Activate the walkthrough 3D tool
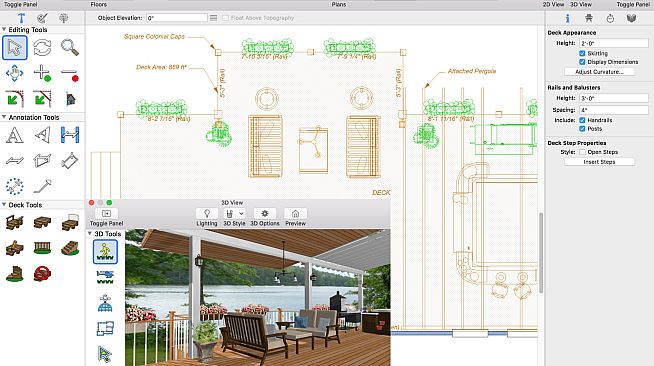Image resolution: width=654 pixels, height=366 pixels. pos(105,252)
